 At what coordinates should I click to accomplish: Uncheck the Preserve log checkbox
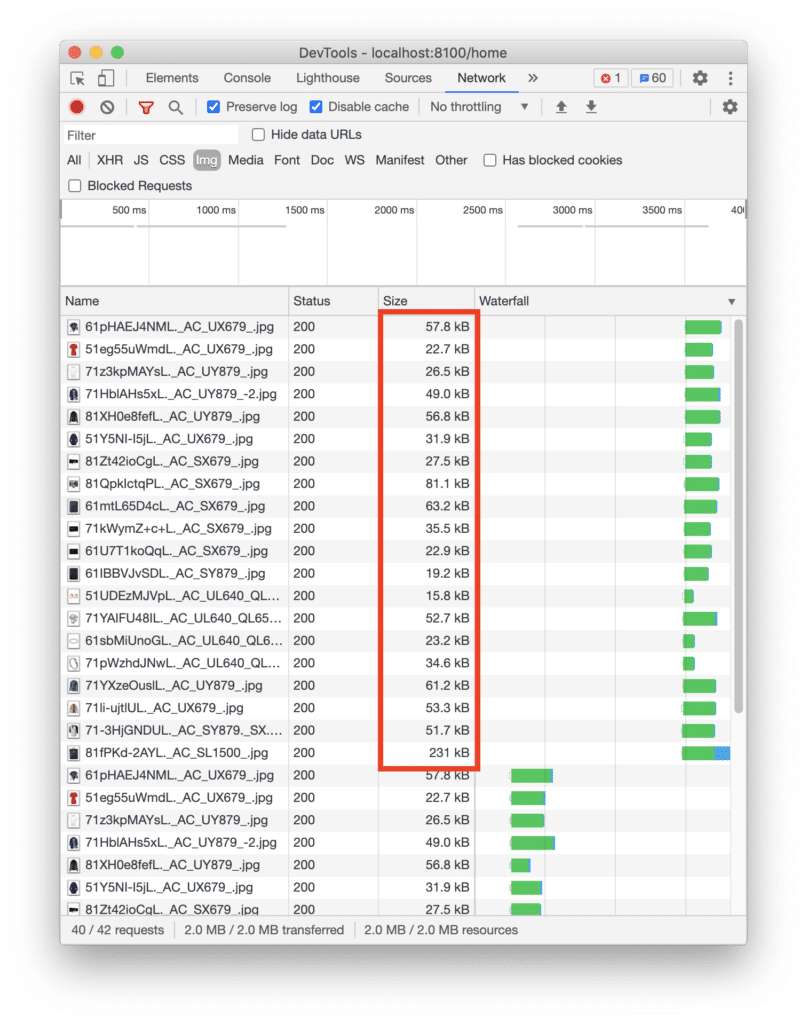point(214,107)
